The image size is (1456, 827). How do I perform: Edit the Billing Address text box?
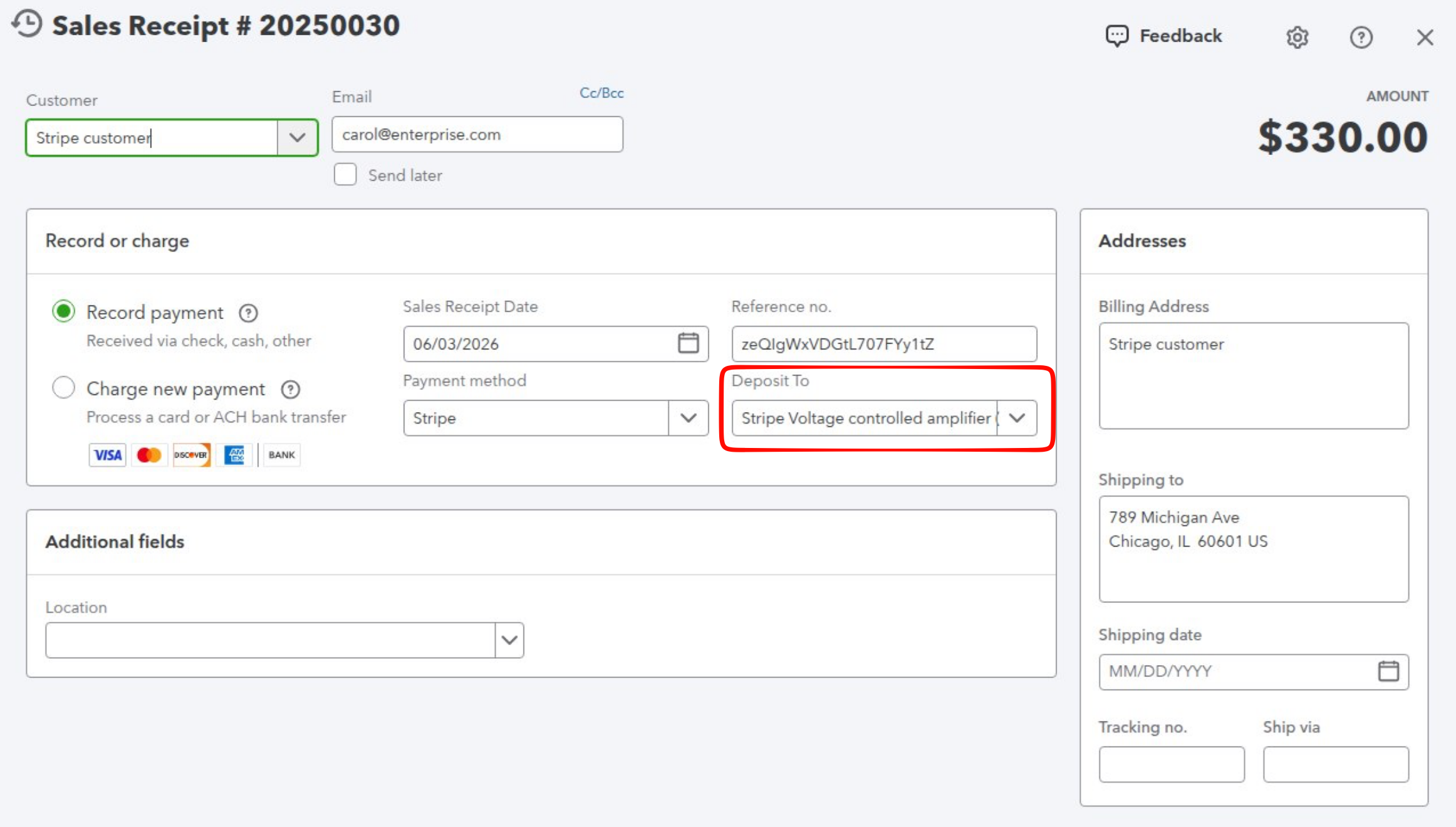[x=1254, y=376]
